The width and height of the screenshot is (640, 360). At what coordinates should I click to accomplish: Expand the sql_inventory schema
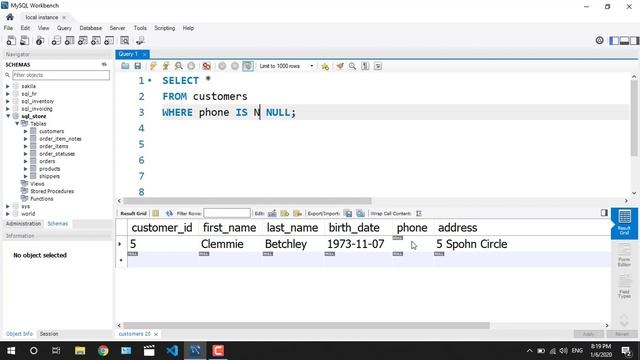click(x=8, y=101)
